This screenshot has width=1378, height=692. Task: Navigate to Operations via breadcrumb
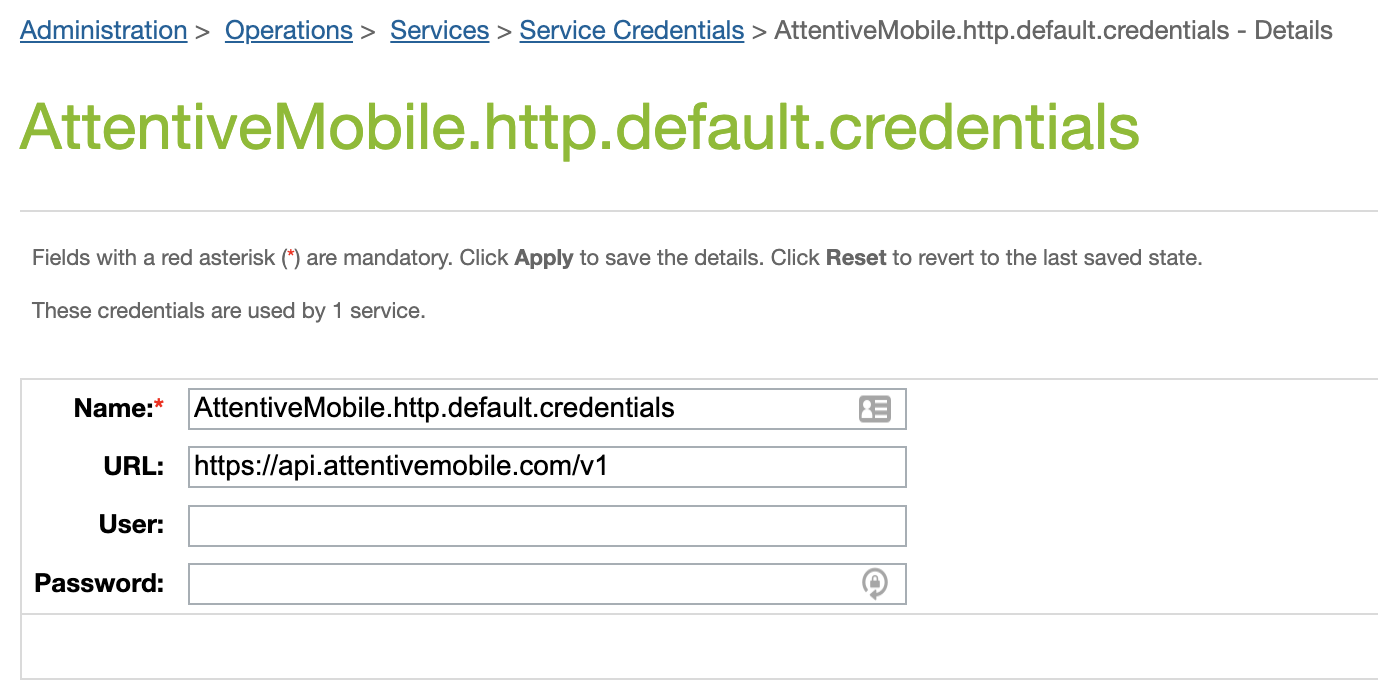tap(288, 30)
